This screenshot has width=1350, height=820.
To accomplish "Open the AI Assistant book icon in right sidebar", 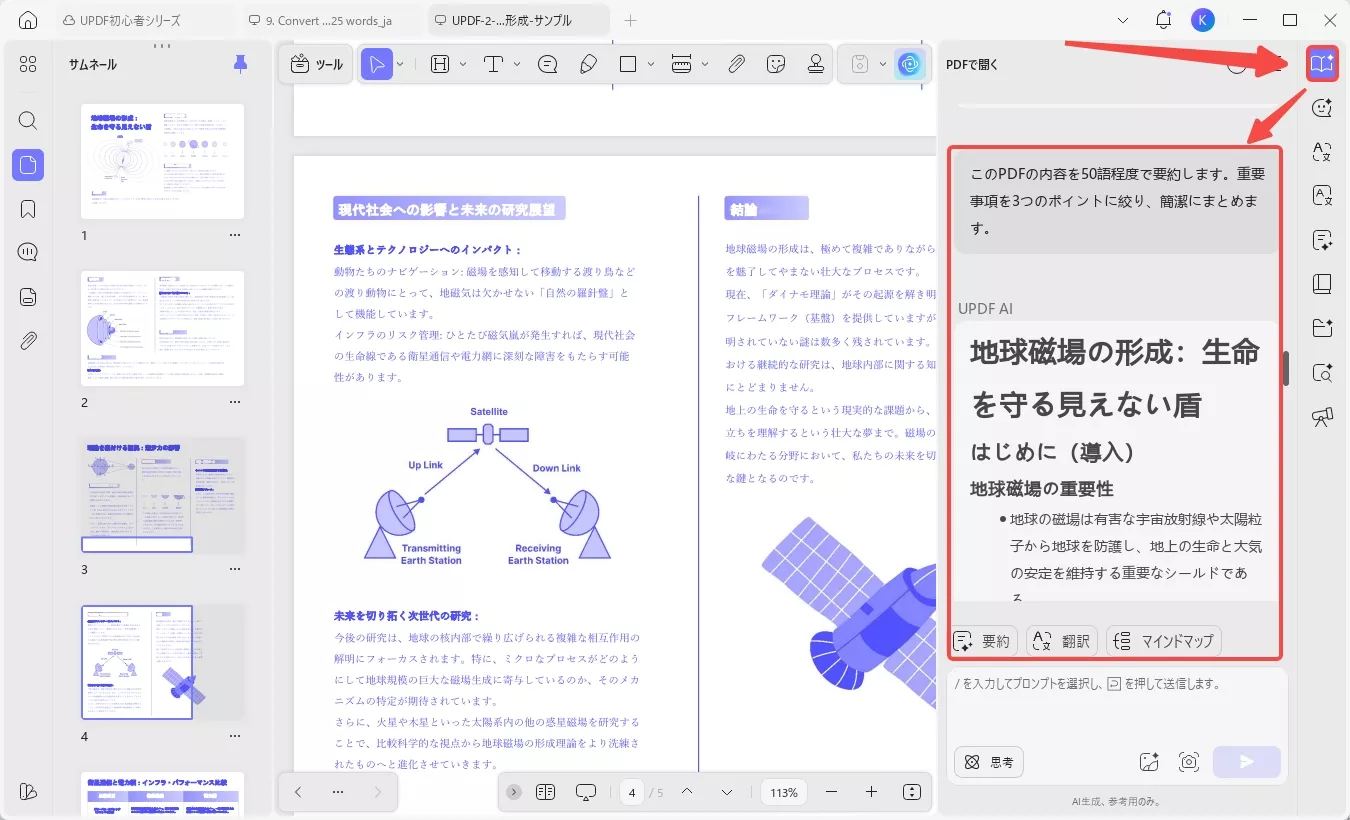I will click(1322, 63).
